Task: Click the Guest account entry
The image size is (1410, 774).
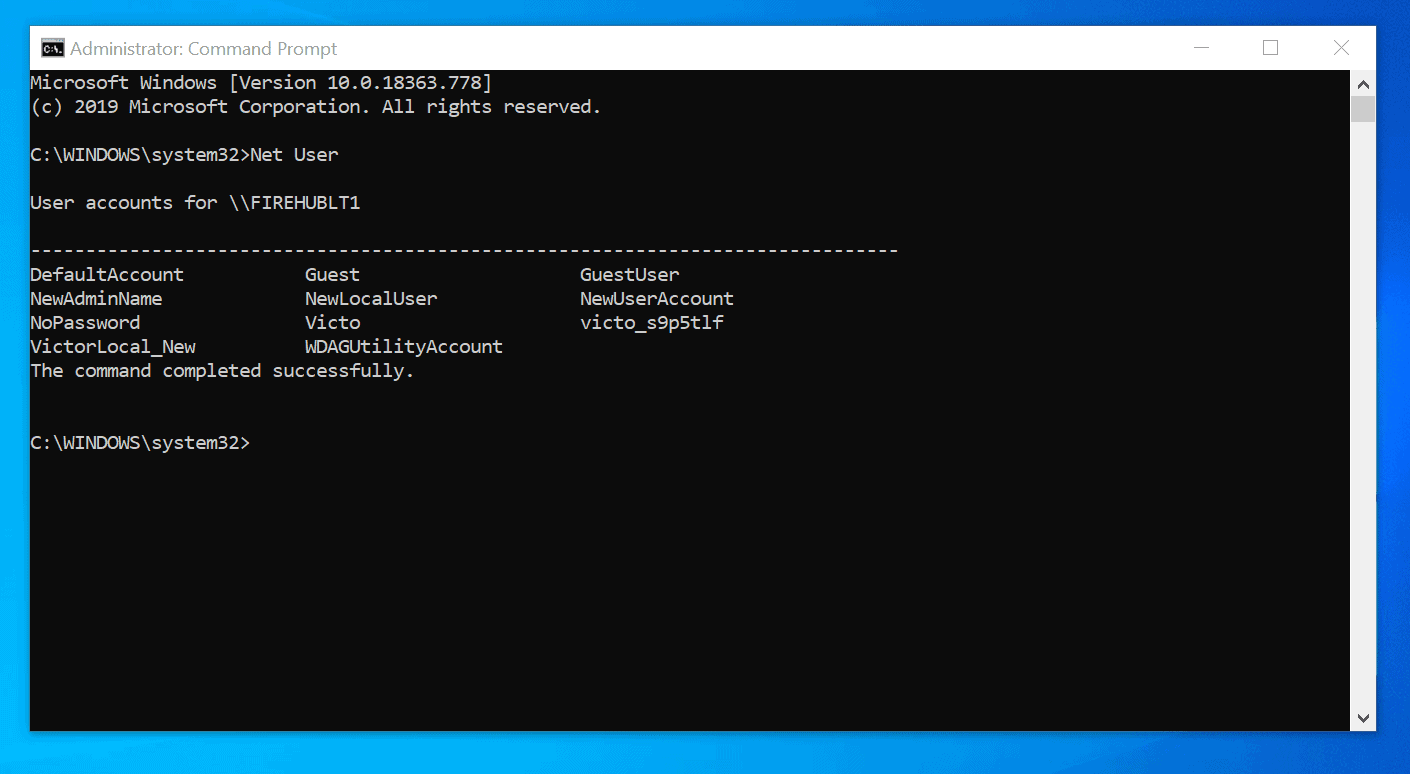Action: [332, 274]
